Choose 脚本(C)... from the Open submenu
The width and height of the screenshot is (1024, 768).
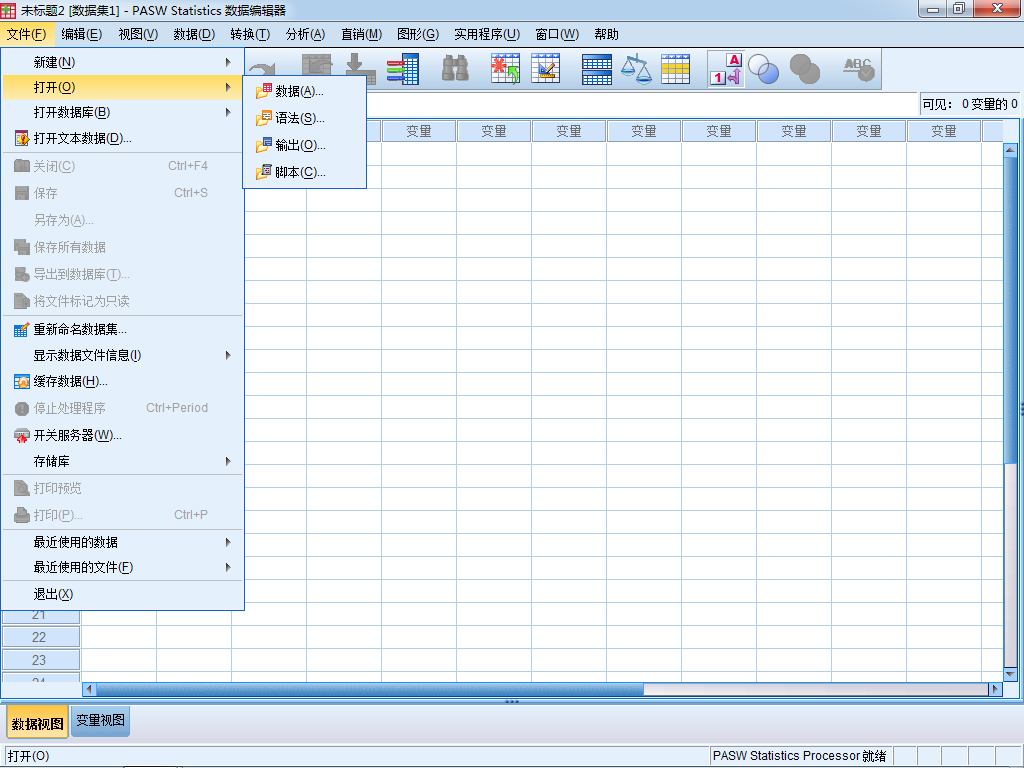coord(304,172)
